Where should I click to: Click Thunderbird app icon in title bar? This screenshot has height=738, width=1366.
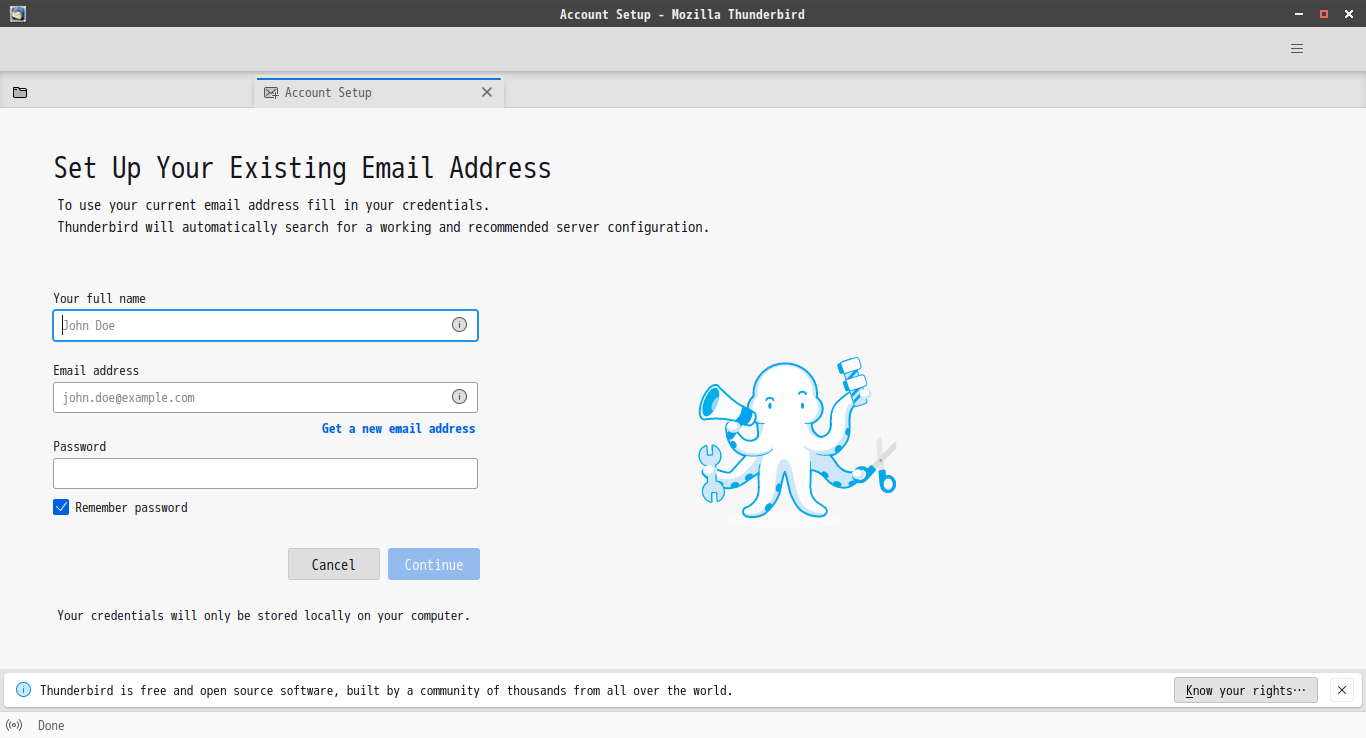[x=17, y=14]
